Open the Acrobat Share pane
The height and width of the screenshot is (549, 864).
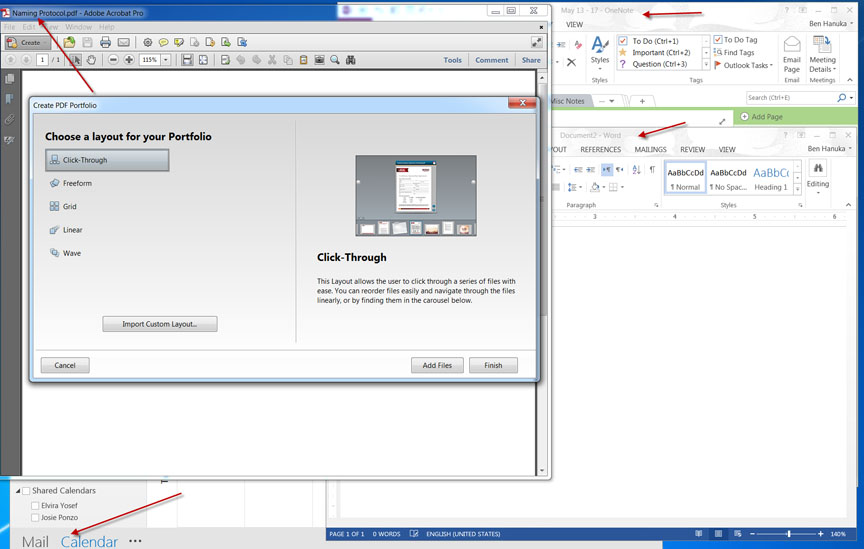pos(531,60)
